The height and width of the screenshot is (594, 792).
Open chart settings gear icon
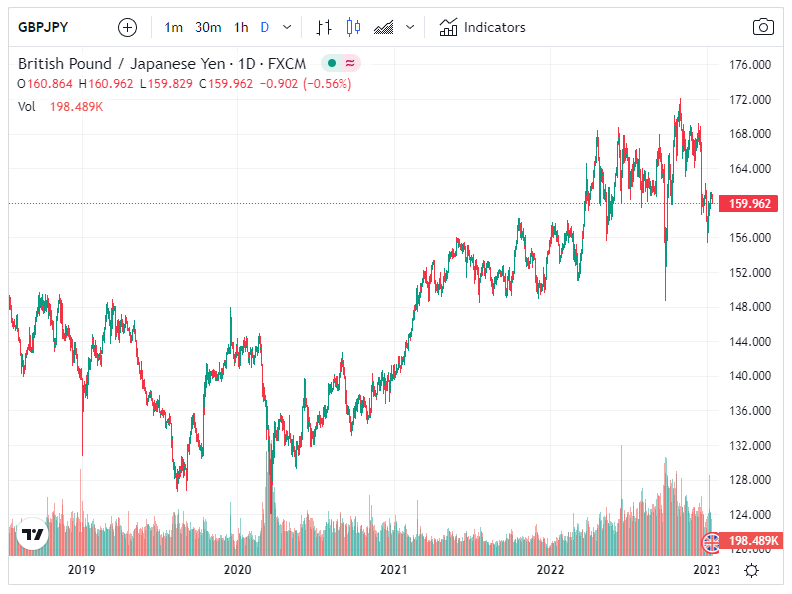point(751,569)
